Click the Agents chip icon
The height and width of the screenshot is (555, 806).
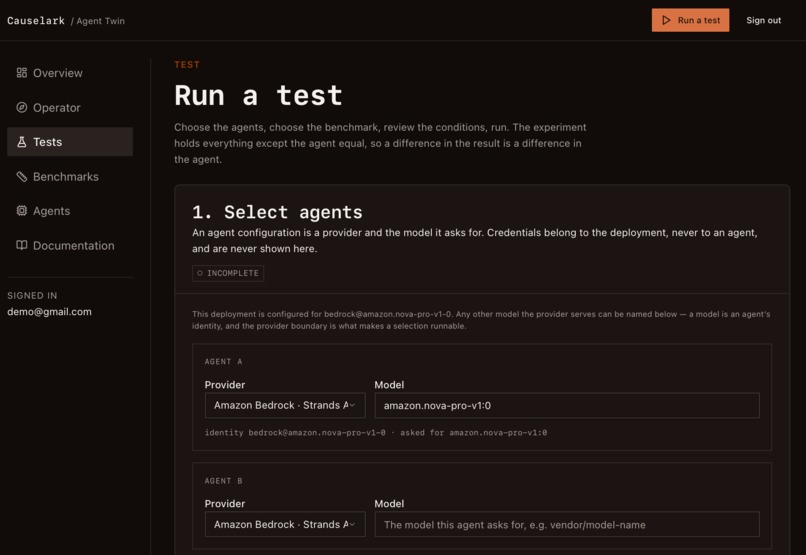[x=22, y=211]
